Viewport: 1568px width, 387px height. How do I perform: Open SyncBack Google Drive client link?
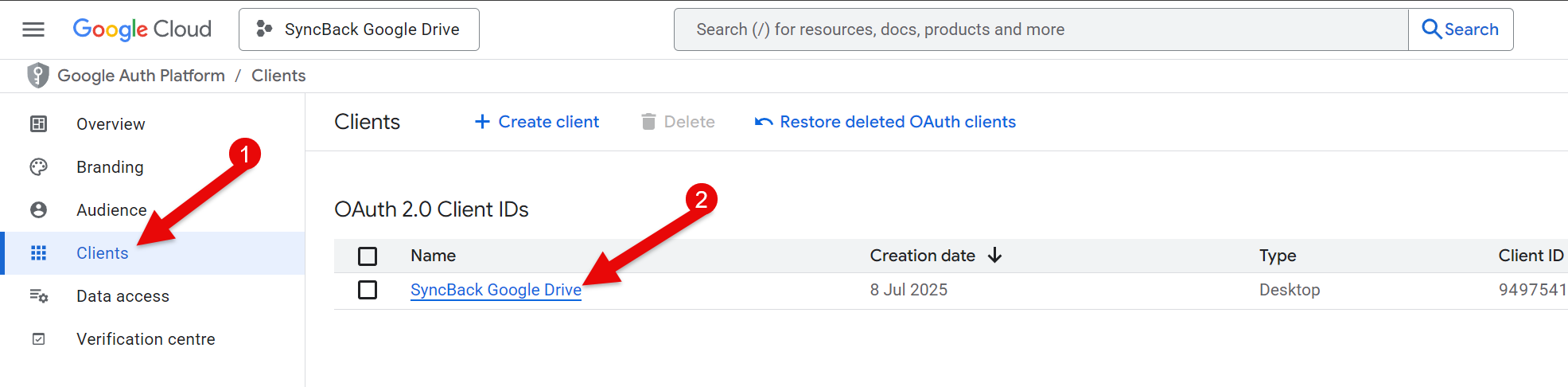pos(496,290)
